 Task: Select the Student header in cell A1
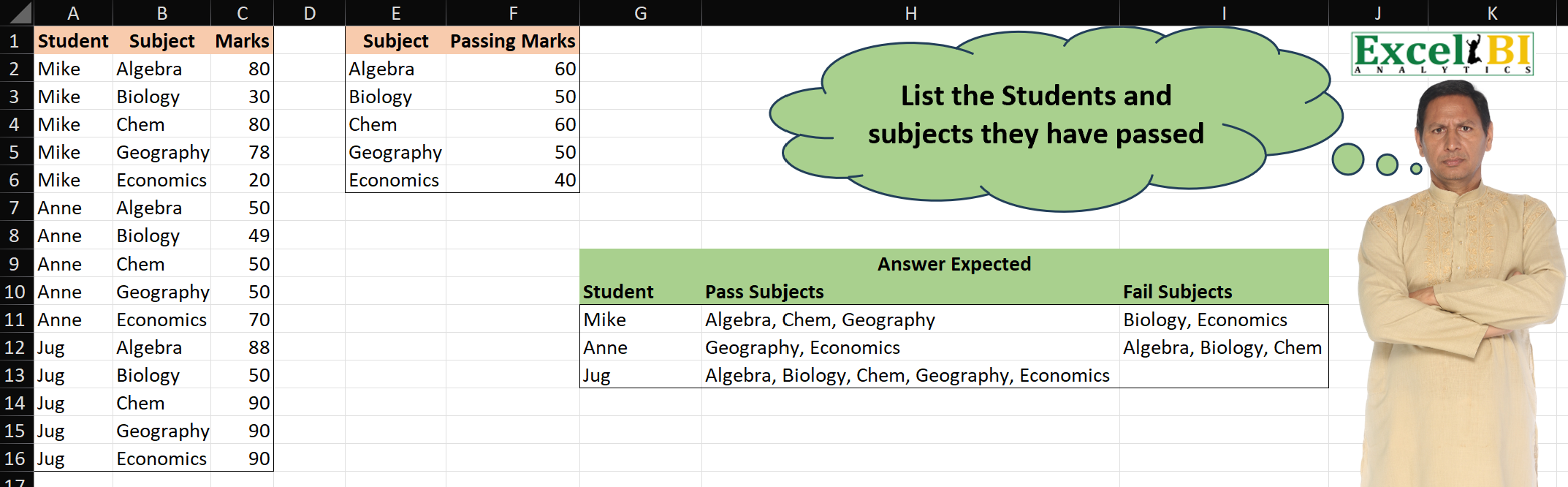[x=73, y=41]
